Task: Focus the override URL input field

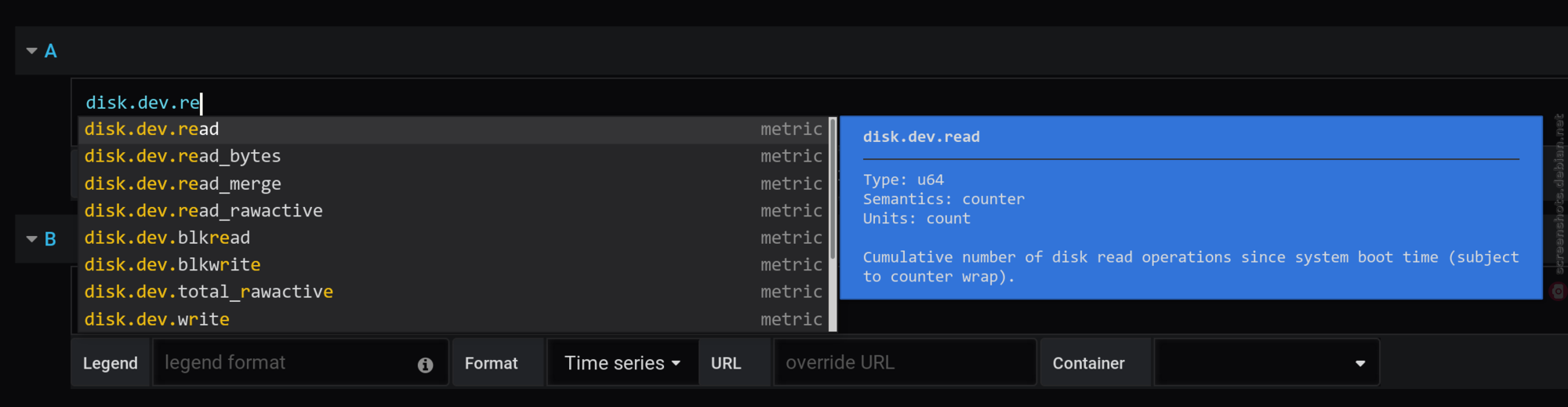Action: 905,363
